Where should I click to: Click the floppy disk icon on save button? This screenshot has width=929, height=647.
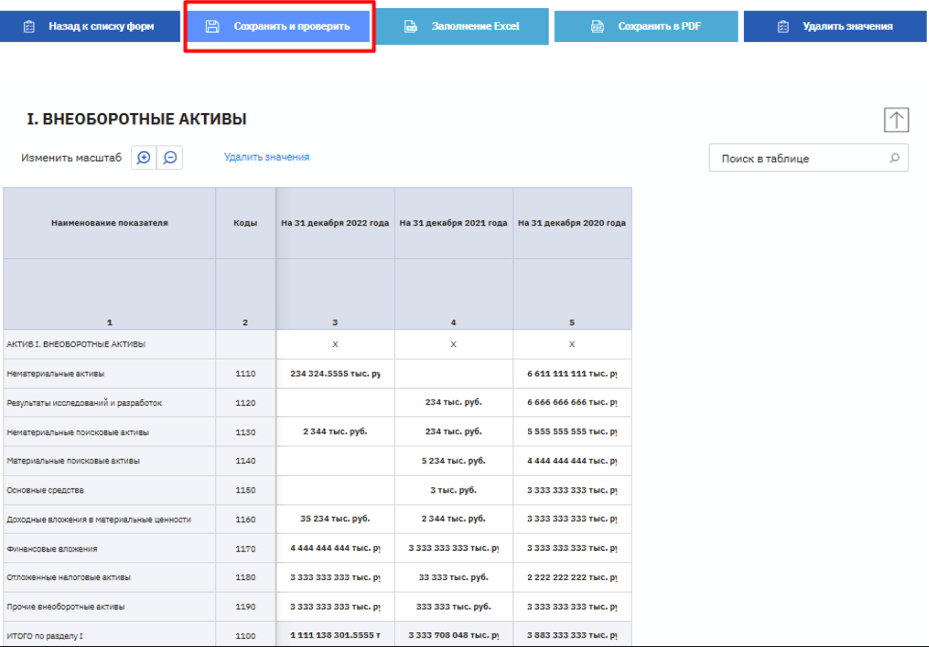(212, 26)
